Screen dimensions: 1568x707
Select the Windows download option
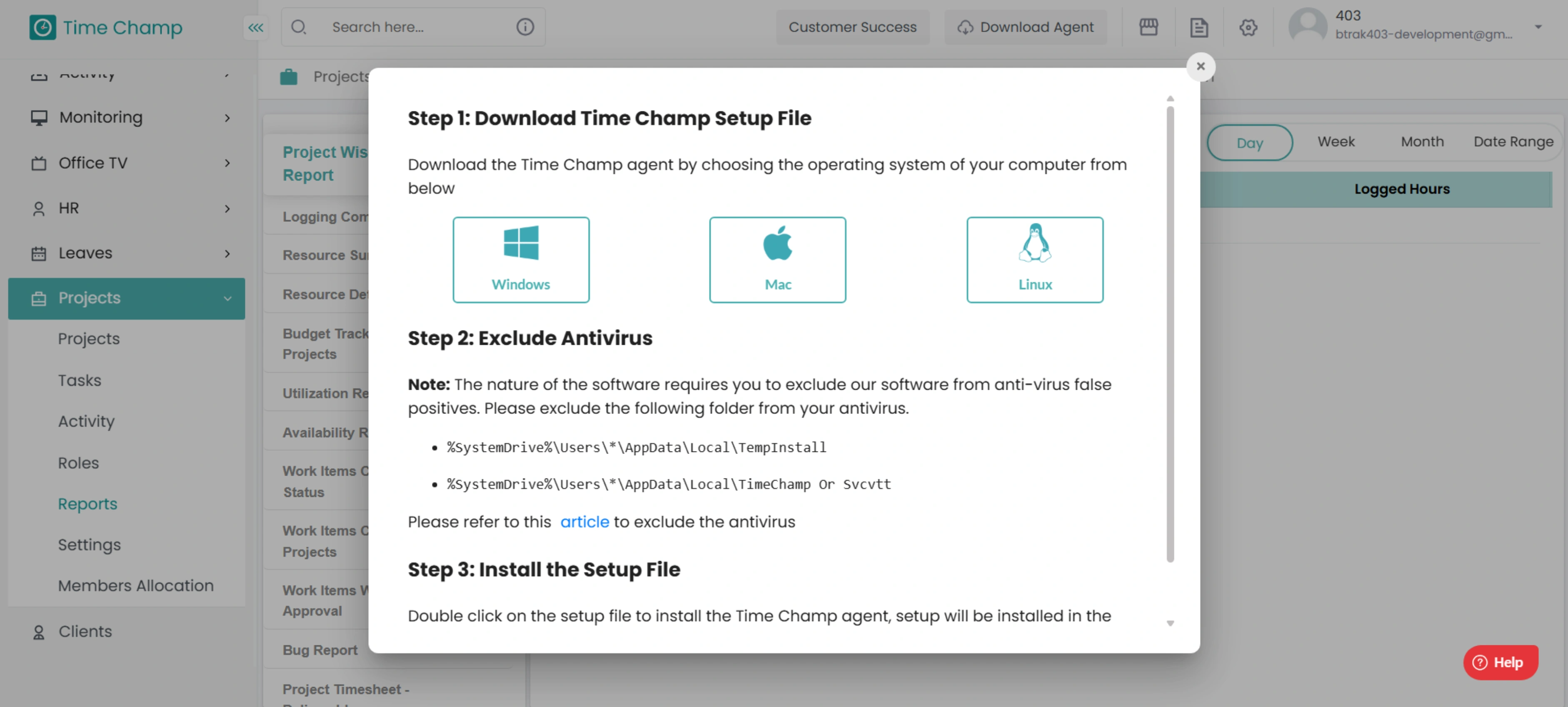point(521,259)
